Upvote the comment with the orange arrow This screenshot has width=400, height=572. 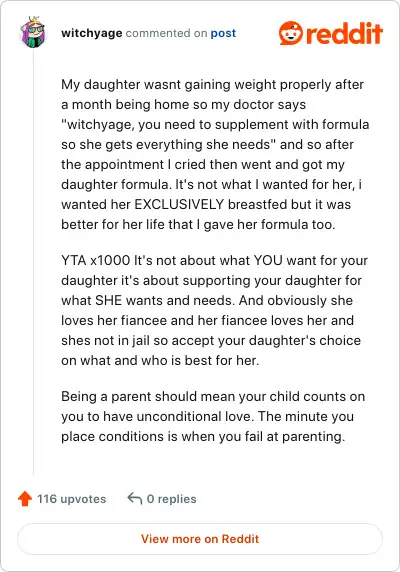click(25, 499)
